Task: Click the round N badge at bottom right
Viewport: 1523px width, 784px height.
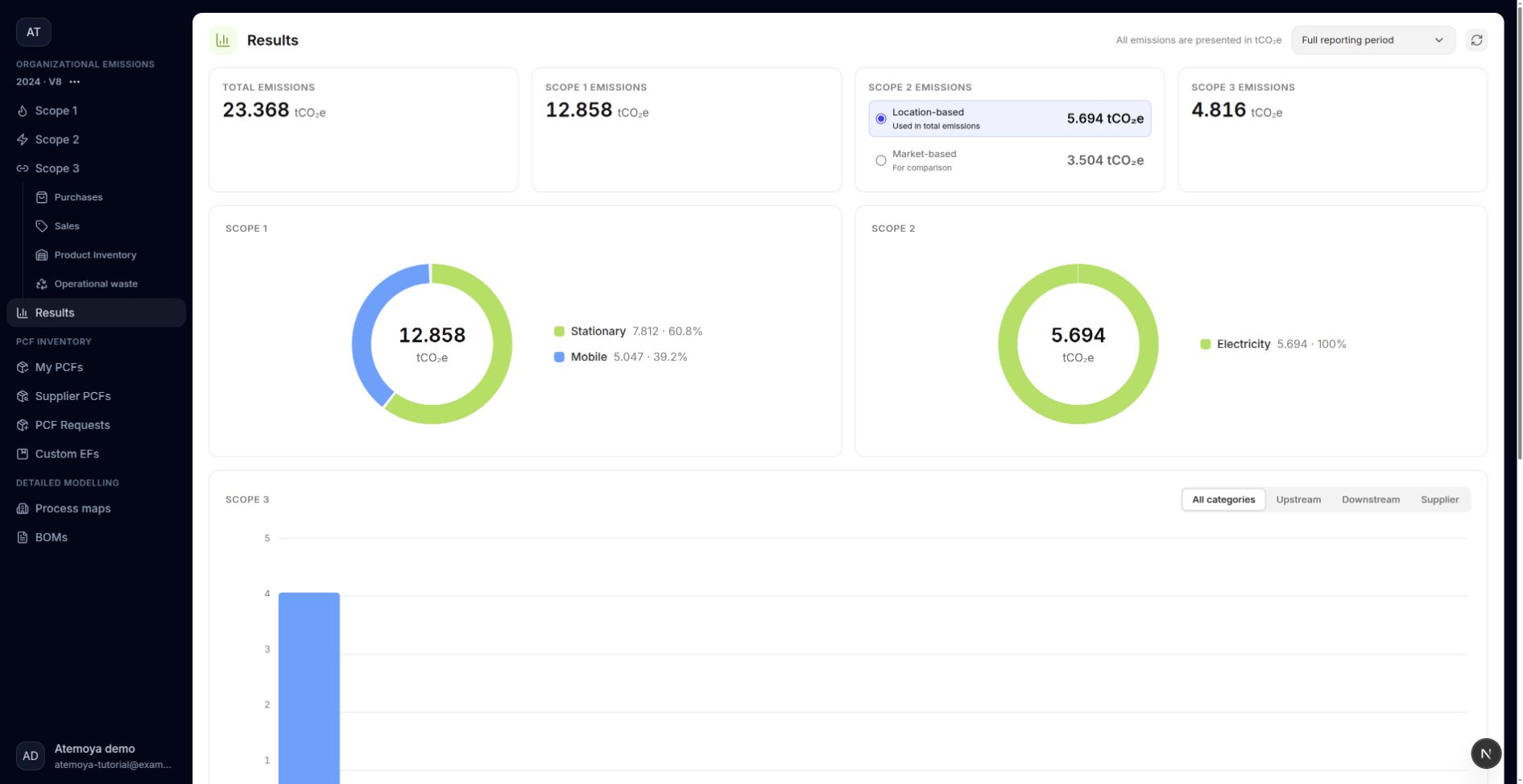Action: [1486, 754]
